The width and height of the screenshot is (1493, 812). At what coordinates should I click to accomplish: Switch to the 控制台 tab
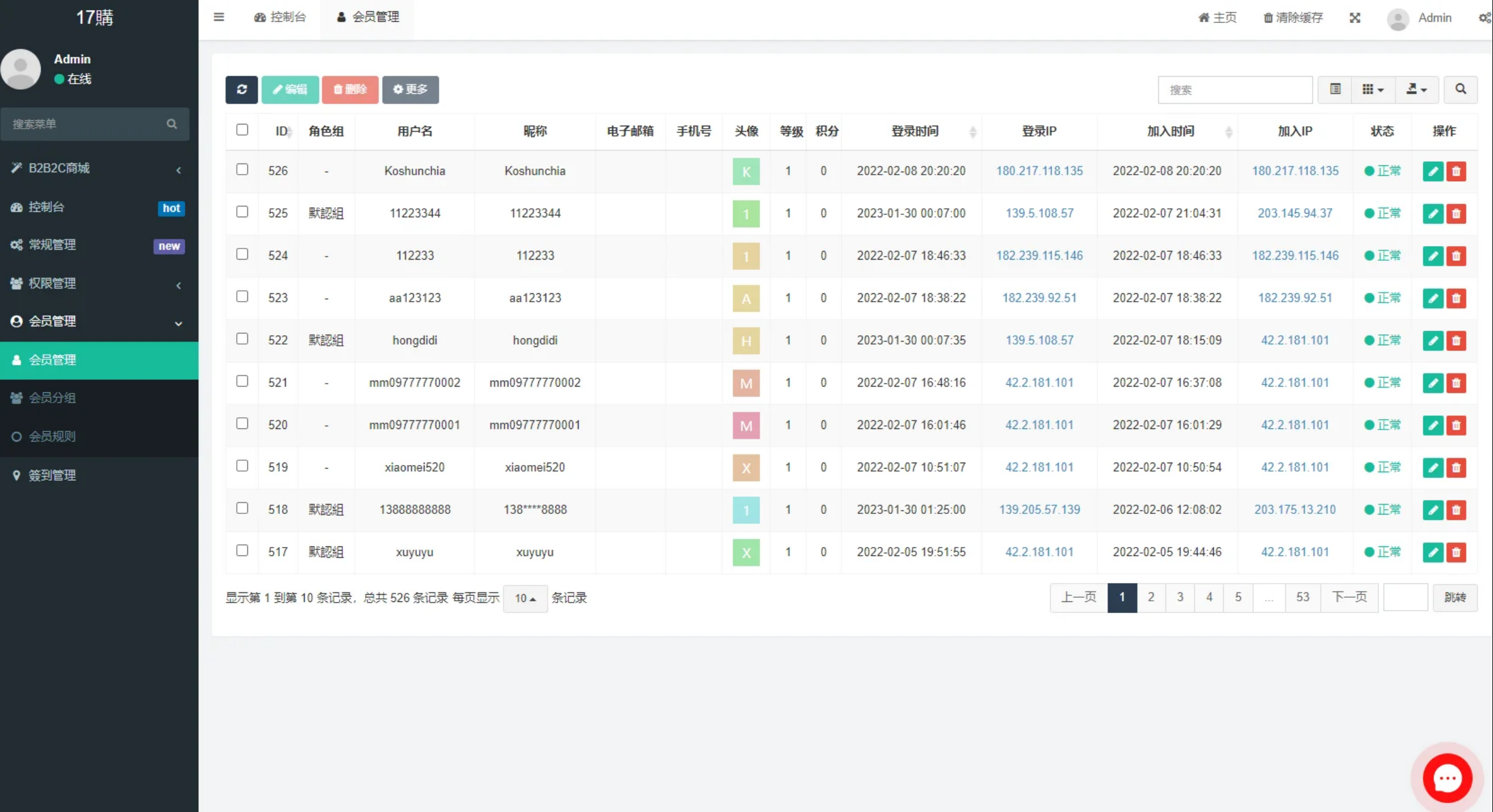280,17
